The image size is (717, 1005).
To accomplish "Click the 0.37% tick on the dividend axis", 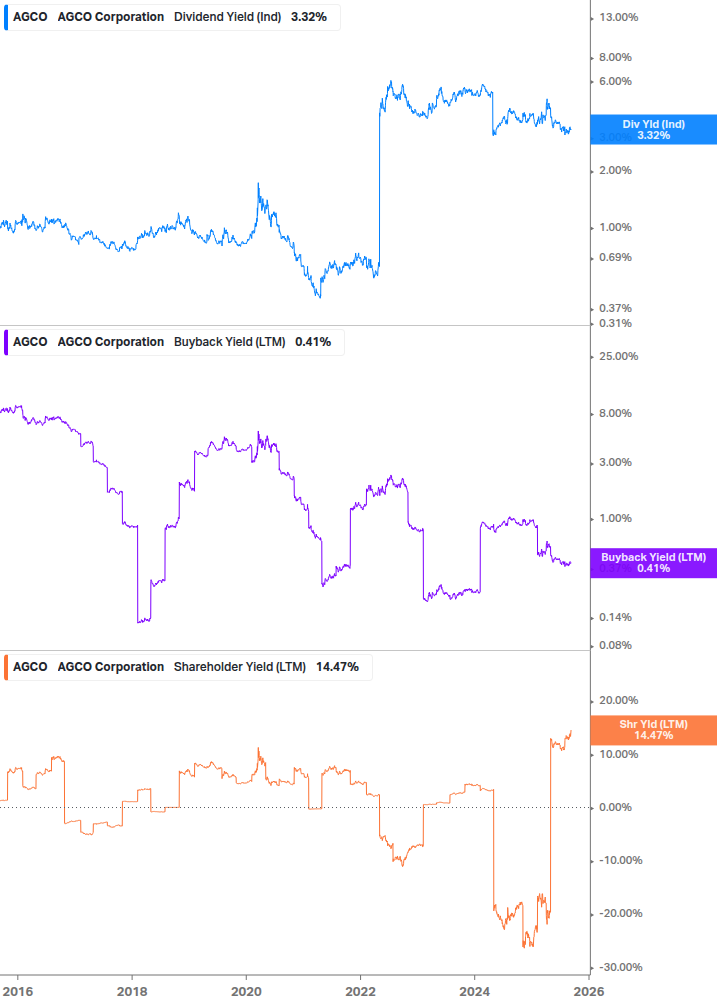I will coord(615,308).
